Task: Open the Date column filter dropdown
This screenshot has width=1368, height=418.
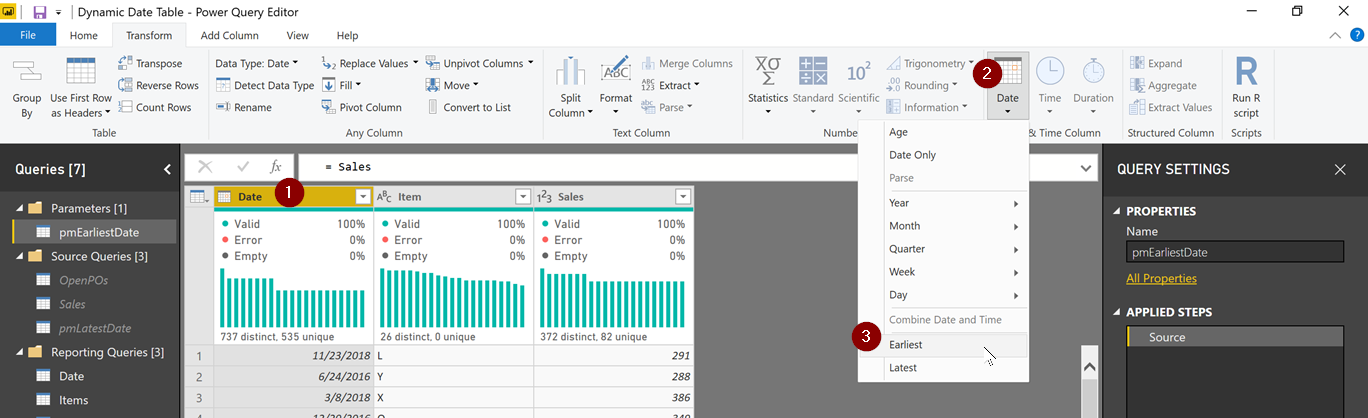Action: (363, 197)
